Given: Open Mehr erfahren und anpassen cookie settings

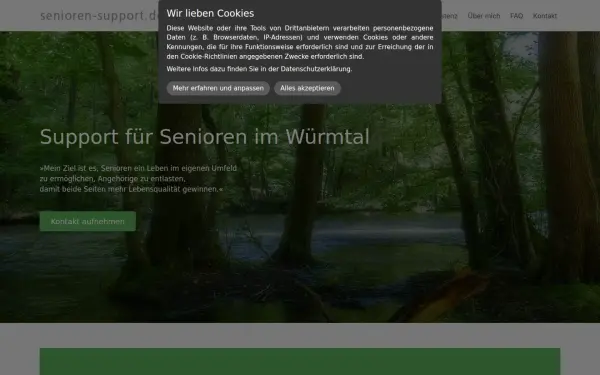Looking at the screenshot, I should (218, 88).
